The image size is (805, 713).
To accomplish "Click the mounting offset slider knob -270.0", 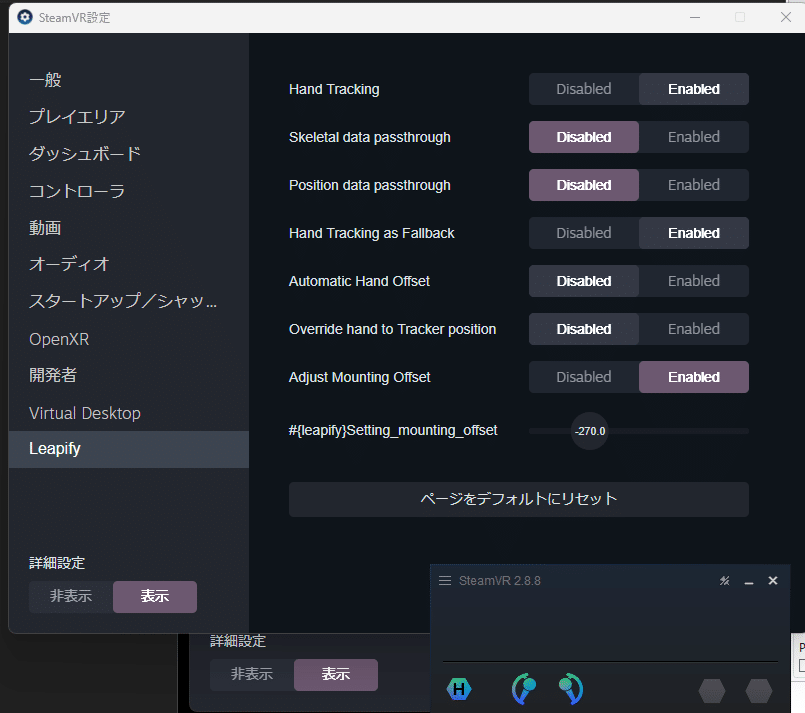I will click(589, 431).
